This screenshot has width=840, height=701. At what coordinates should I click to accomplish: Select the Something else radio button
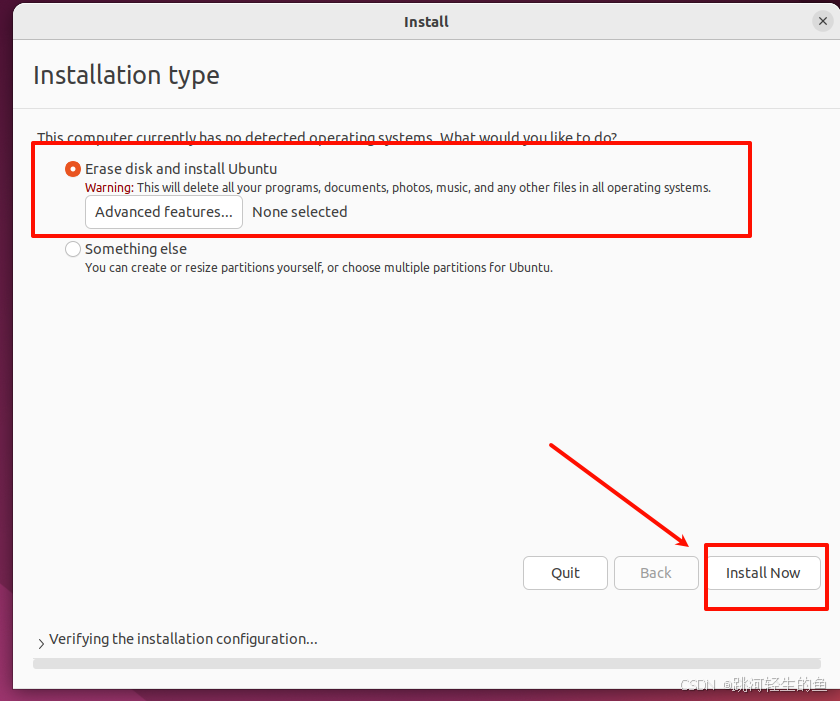tap(73, 249)
